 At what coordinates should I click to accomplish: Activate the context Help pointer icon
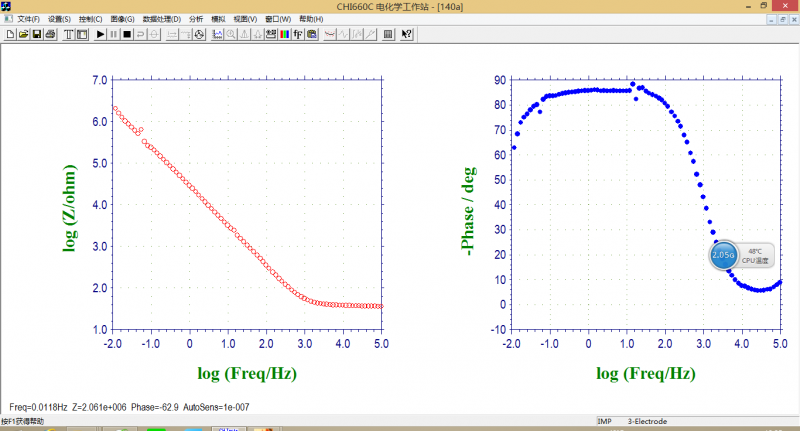pyautogui.click(x=407, y=34)
